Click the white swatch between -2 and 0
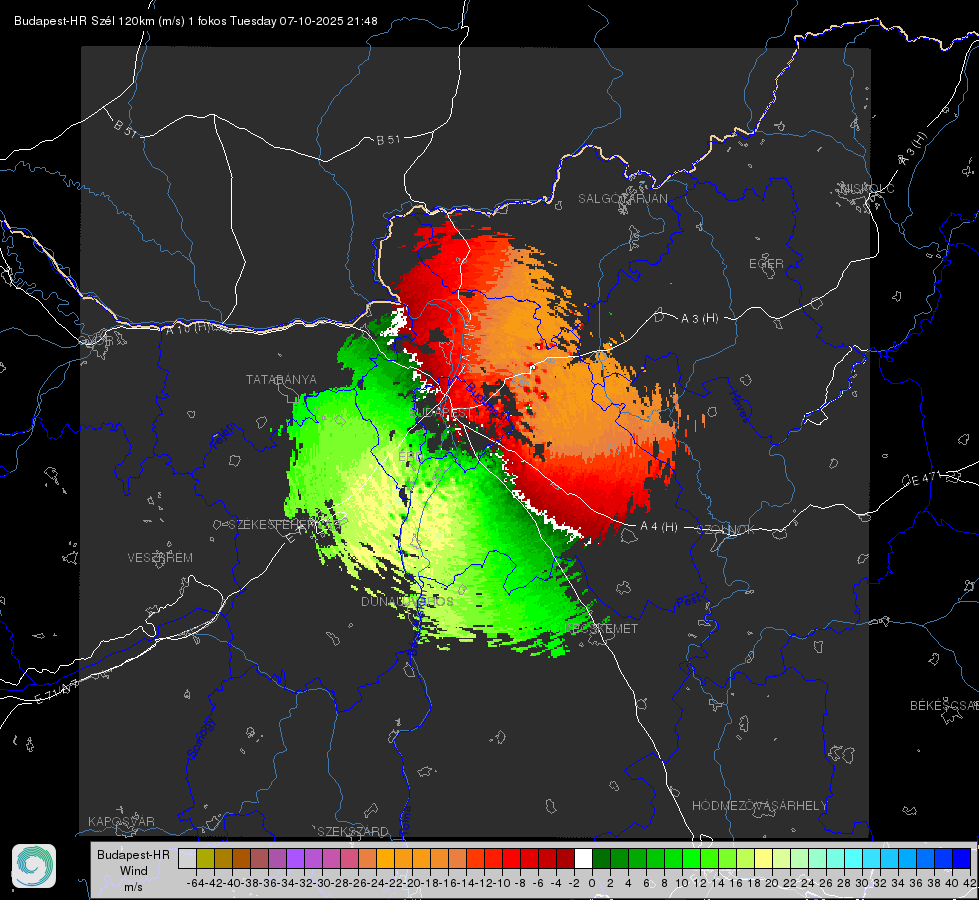979x900 pixels. pyautogui.click(x=583, y=859)
